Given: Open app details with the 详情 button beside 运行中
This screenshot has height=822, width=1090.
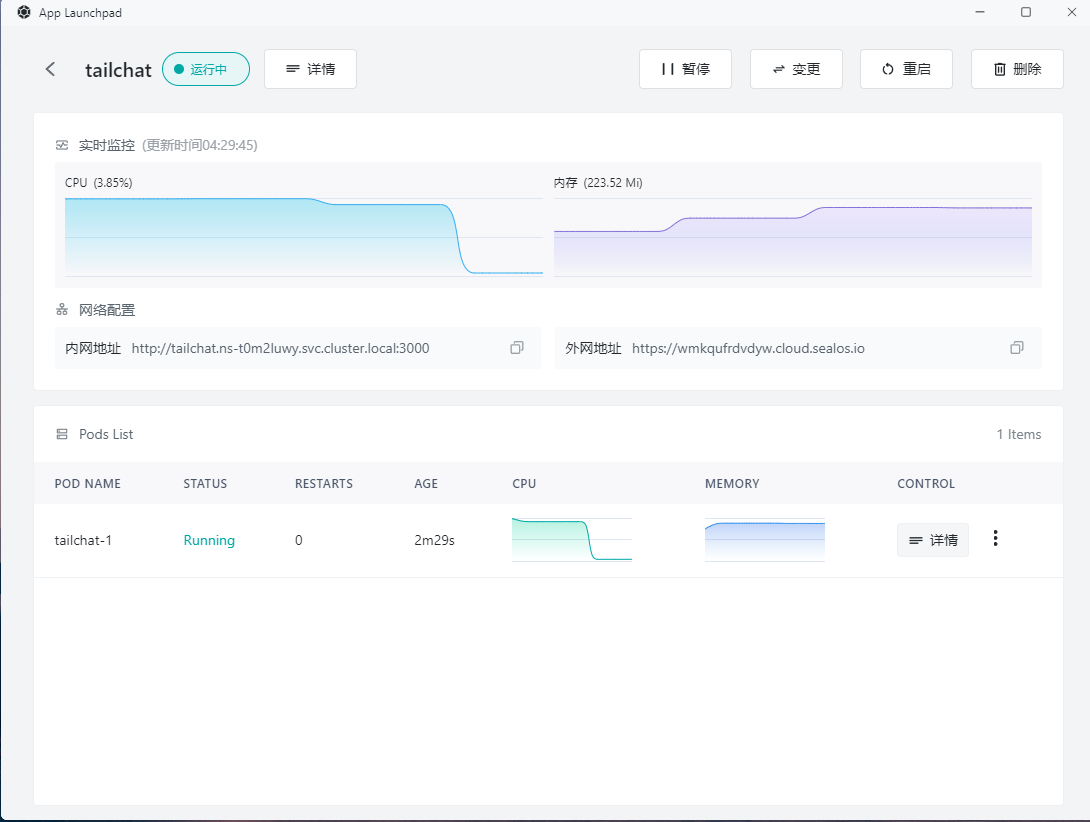Looking at the screenshot, I should [x=310, y=69].
